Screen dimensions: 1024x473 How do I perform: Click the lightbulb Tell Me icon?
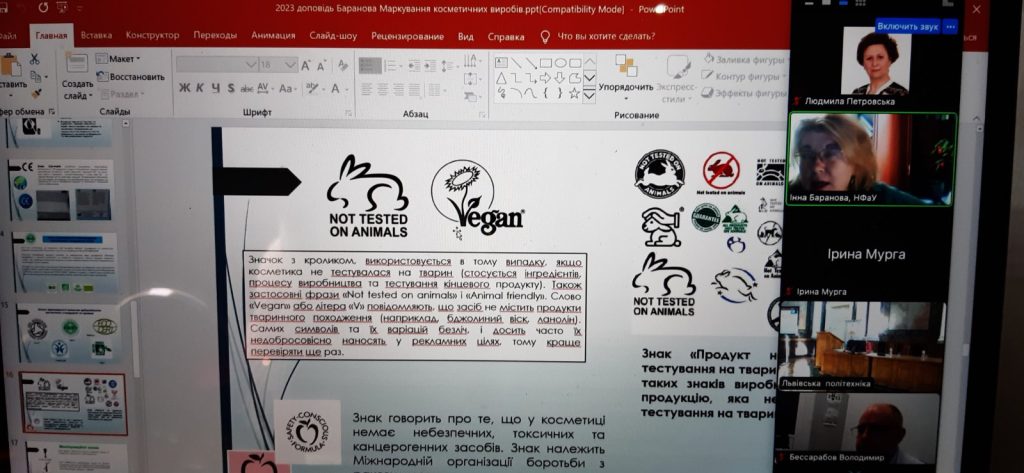545,37
